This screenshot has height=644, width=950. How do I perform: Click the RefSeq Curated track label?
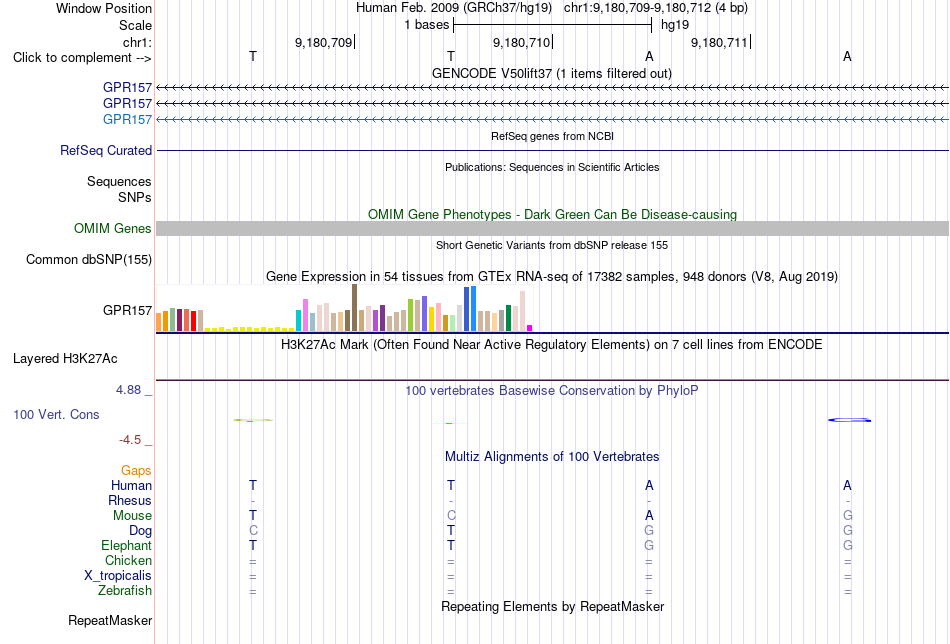click(105, 150)
